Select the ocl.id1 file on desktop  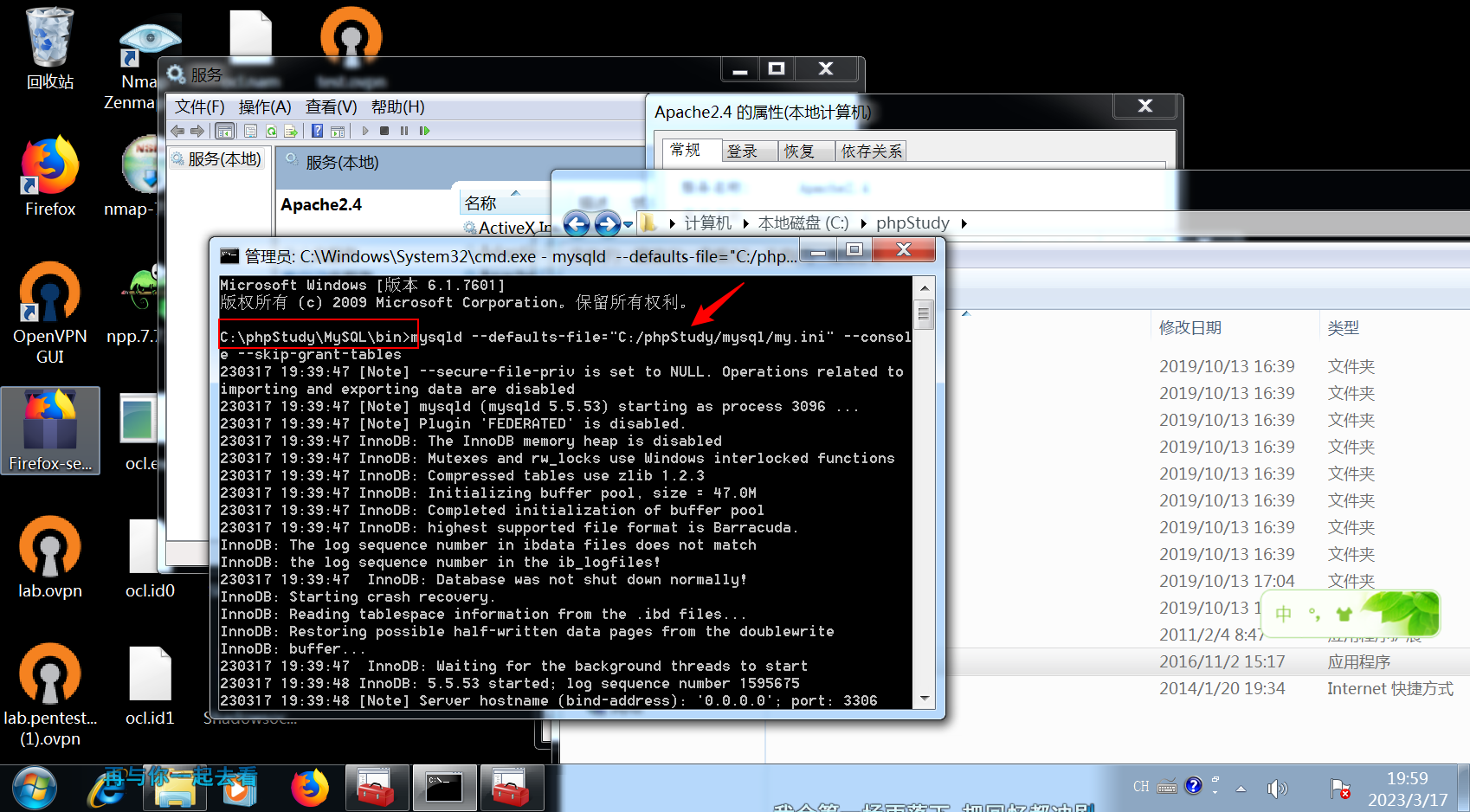150,686
